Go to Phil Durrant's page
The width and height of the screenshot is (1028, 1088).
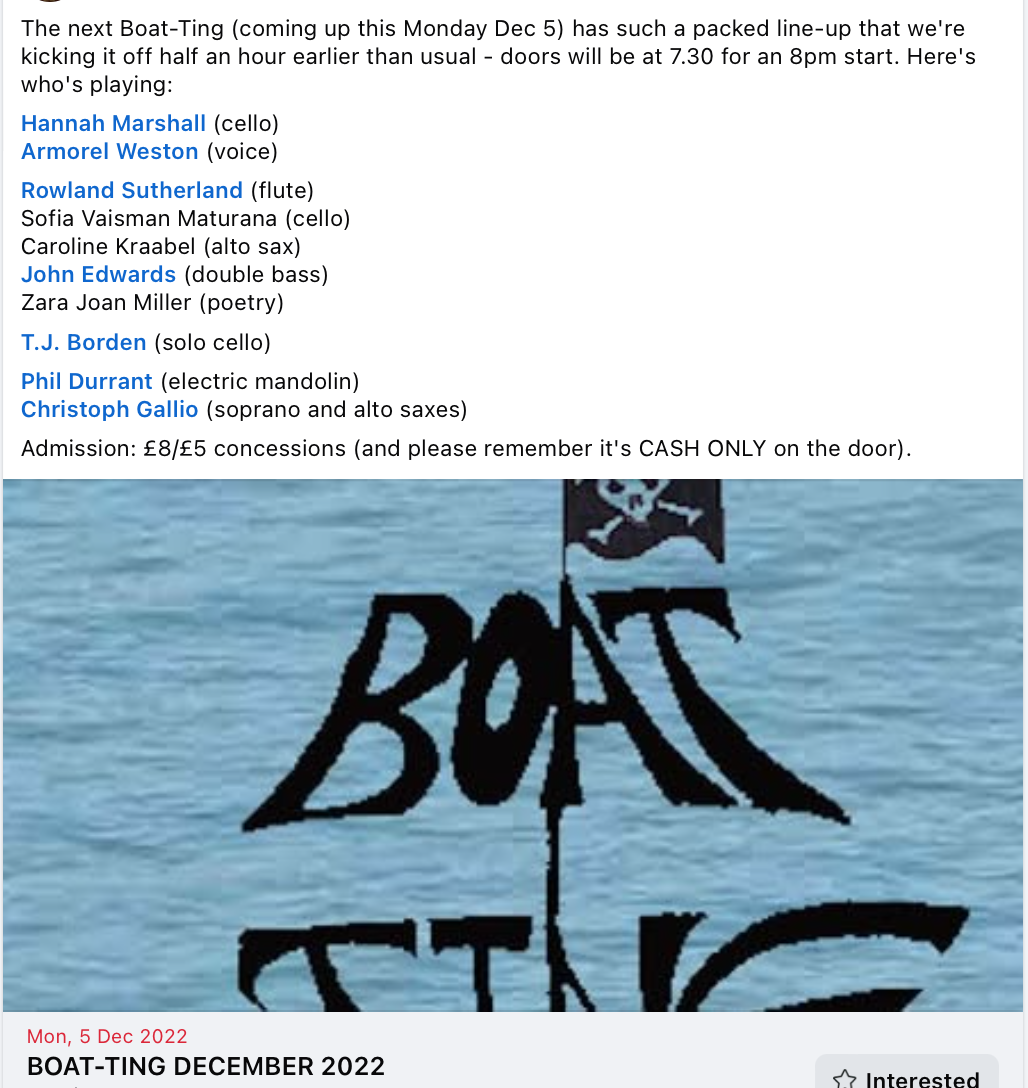[86, 381]
